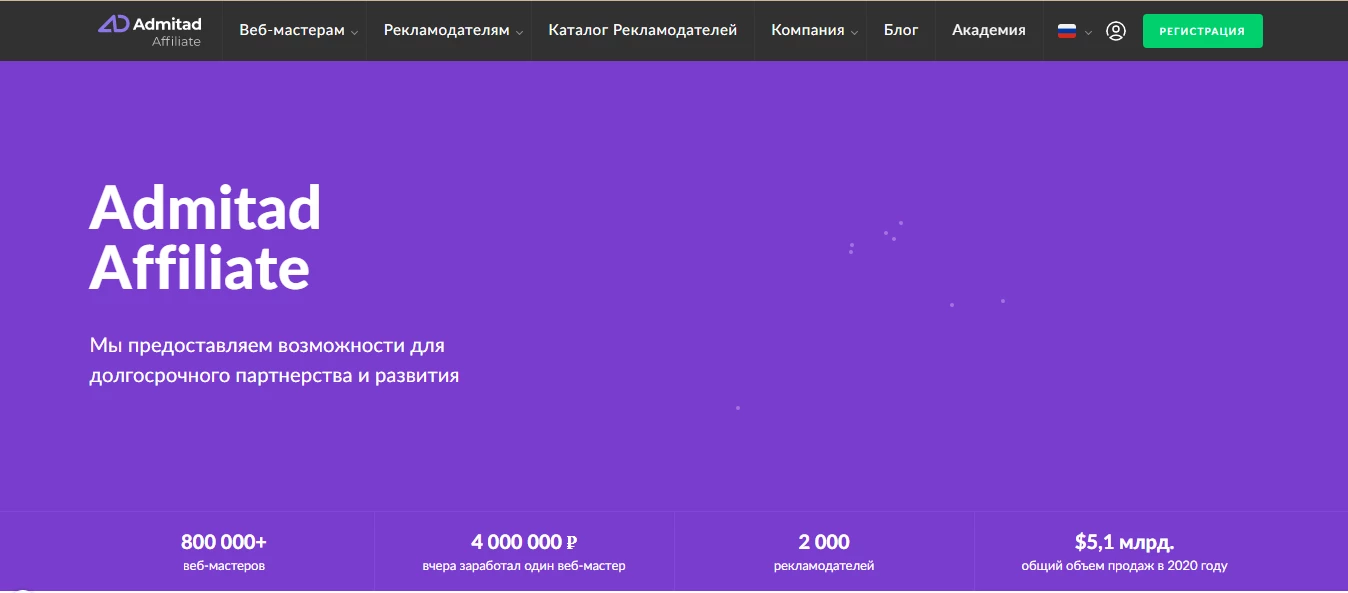The width and height of the screenshot is (1348, 593).
Task: Go to the Блог section
Action: (x=901, y=30)
